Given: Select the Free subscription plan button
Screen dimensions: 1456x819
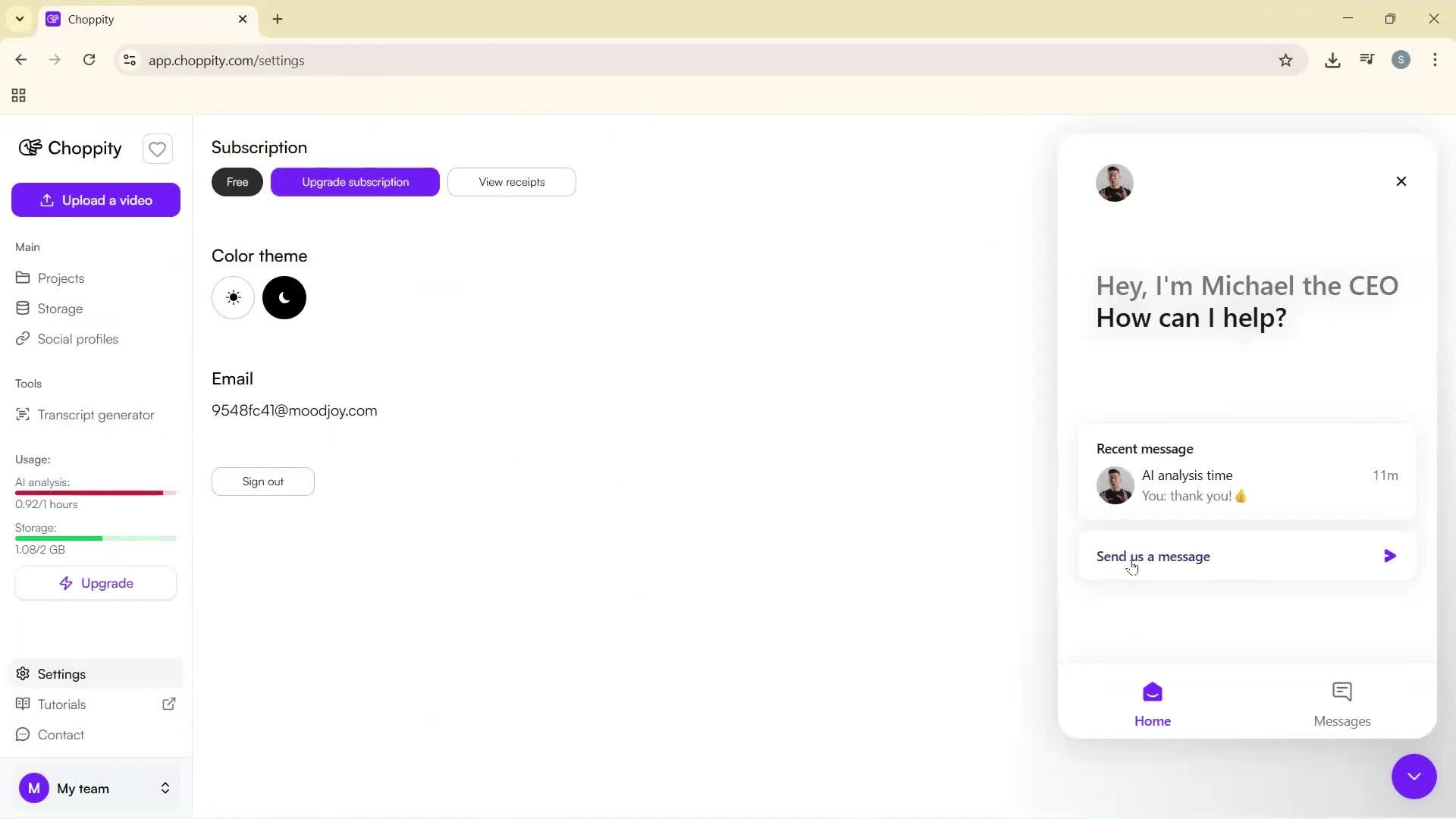Looking at the screenshot, I should point(237,182).
